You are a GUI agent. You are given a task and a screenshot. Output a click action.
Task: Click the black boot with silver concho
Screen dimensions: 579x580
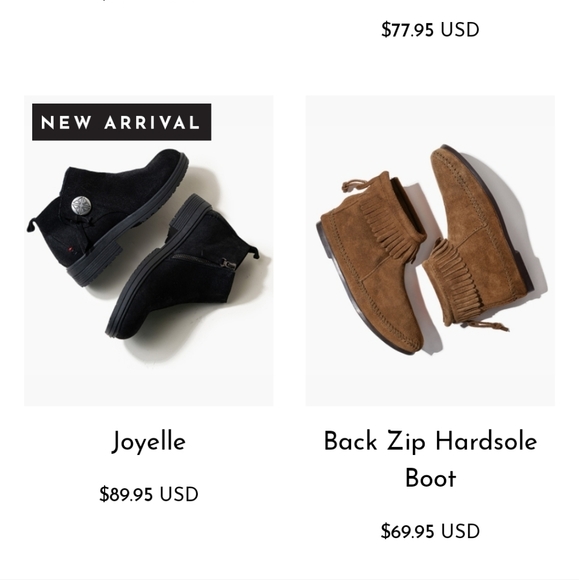click(x=107, y=216)
